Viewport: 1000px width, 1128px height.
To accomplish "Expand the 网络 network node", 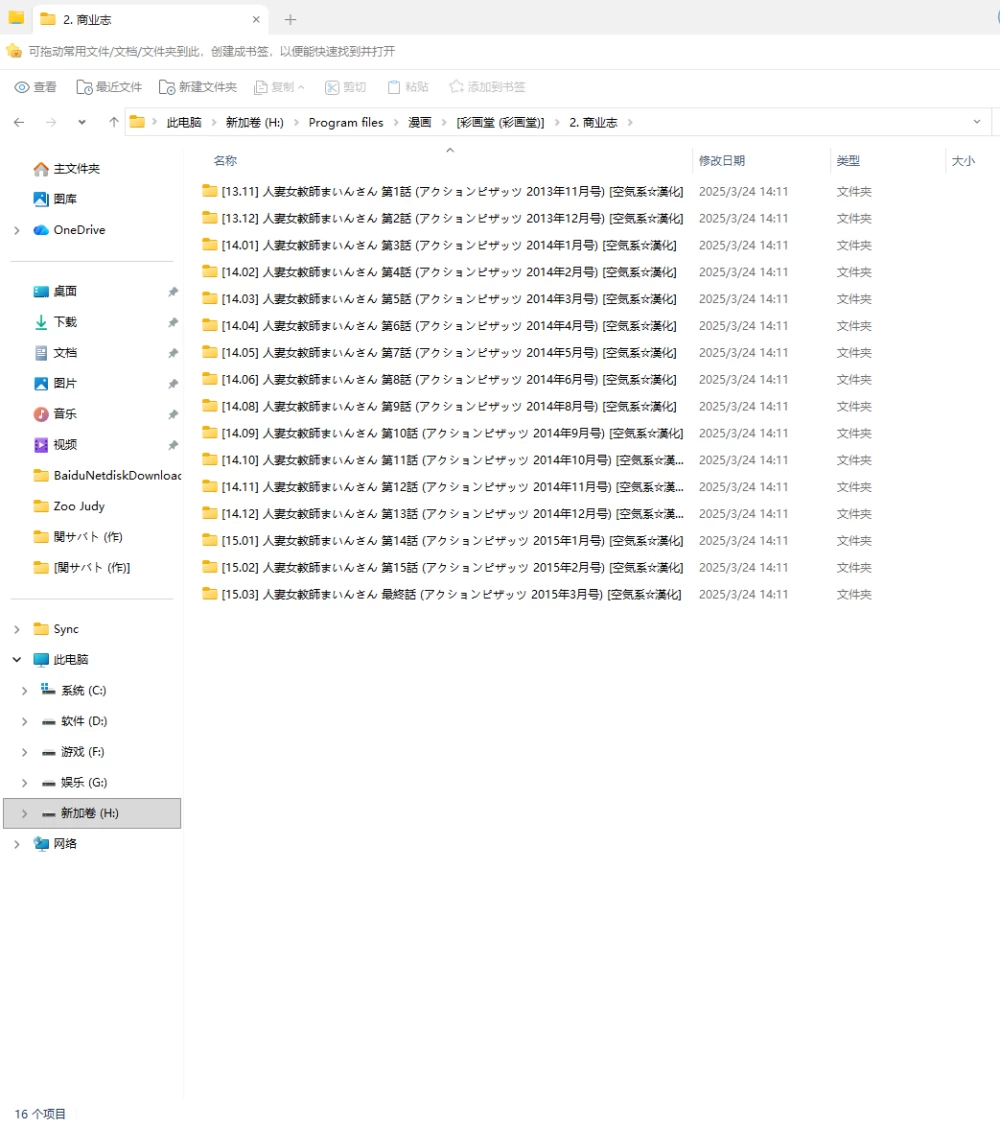I will 17,844.
